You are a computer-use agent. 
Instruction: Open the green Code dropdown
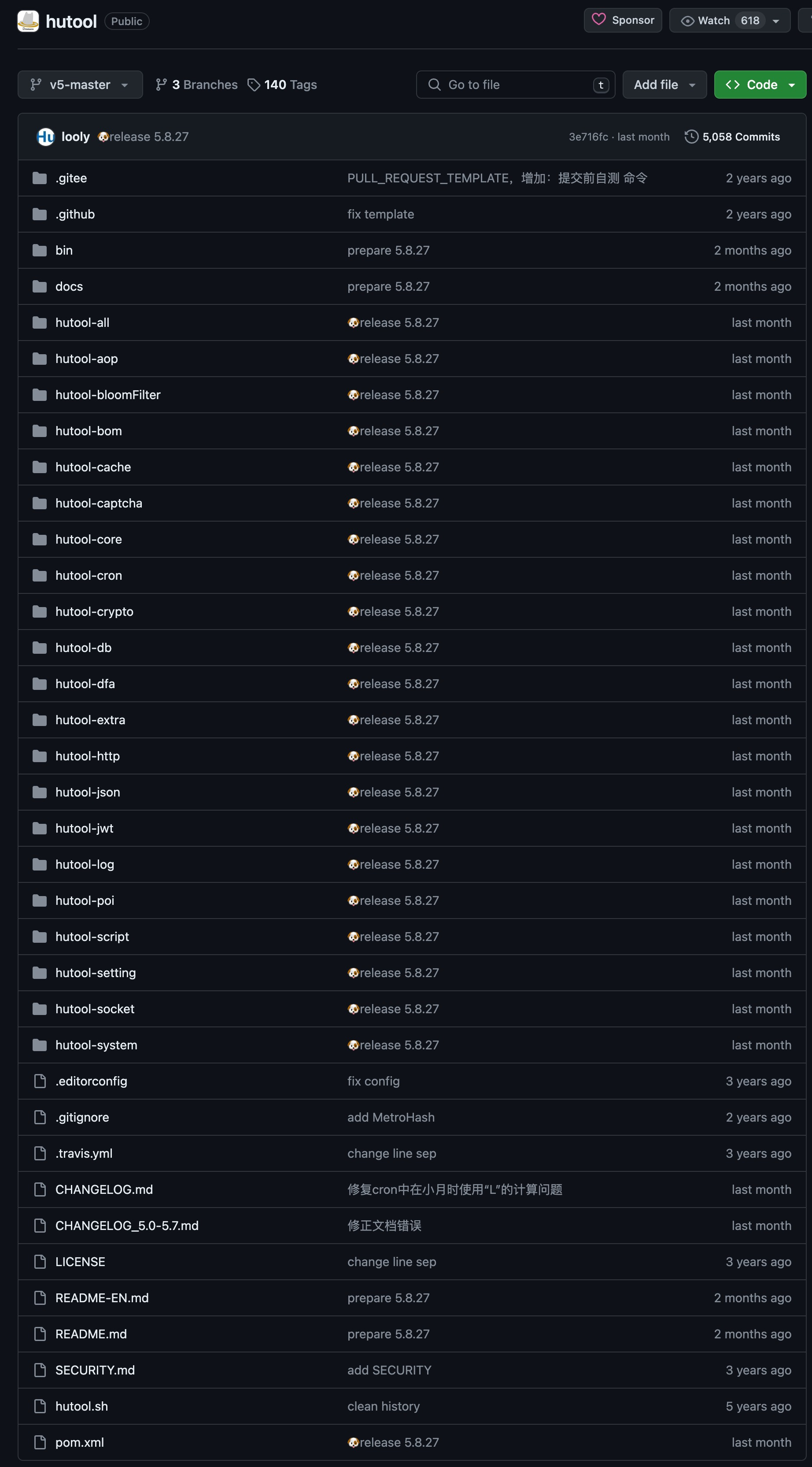coord(760,85)
